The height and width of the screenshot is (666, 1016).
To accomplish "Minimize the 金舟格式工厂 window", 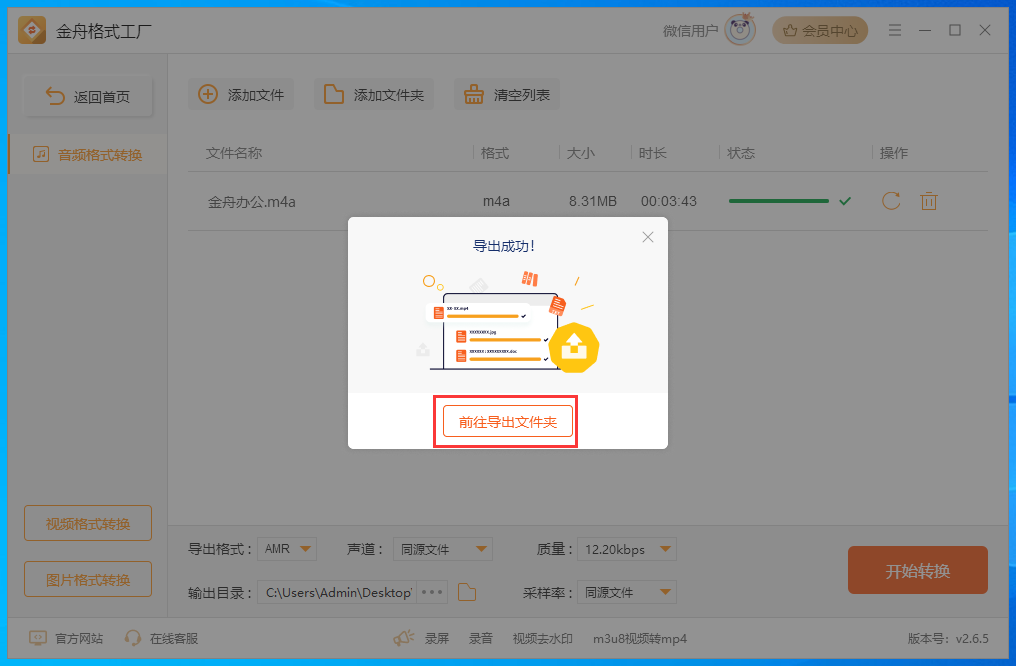I will tap(925, 30).
